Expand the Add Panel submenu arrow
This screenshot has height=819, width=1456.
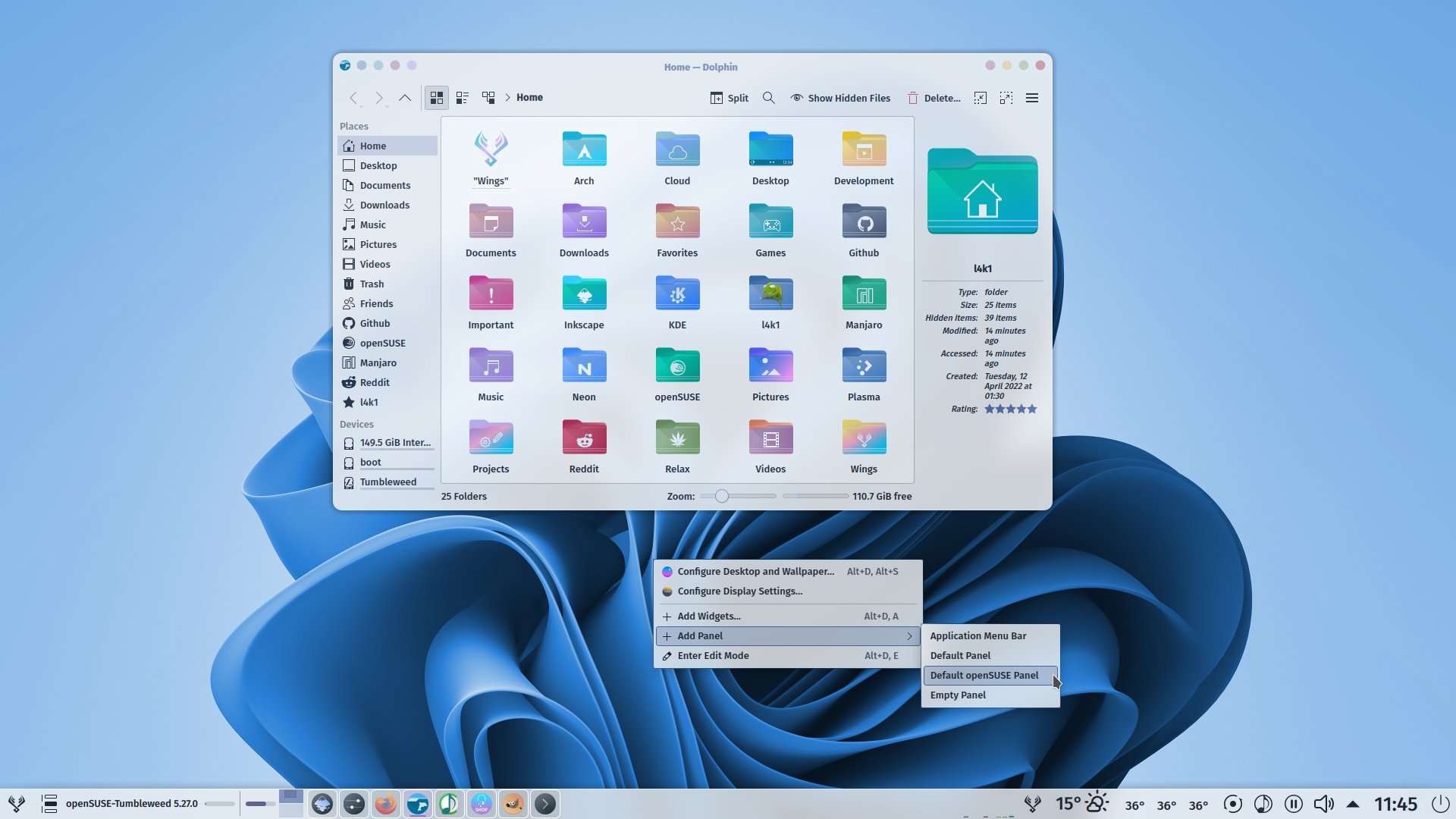click(909, 636)
